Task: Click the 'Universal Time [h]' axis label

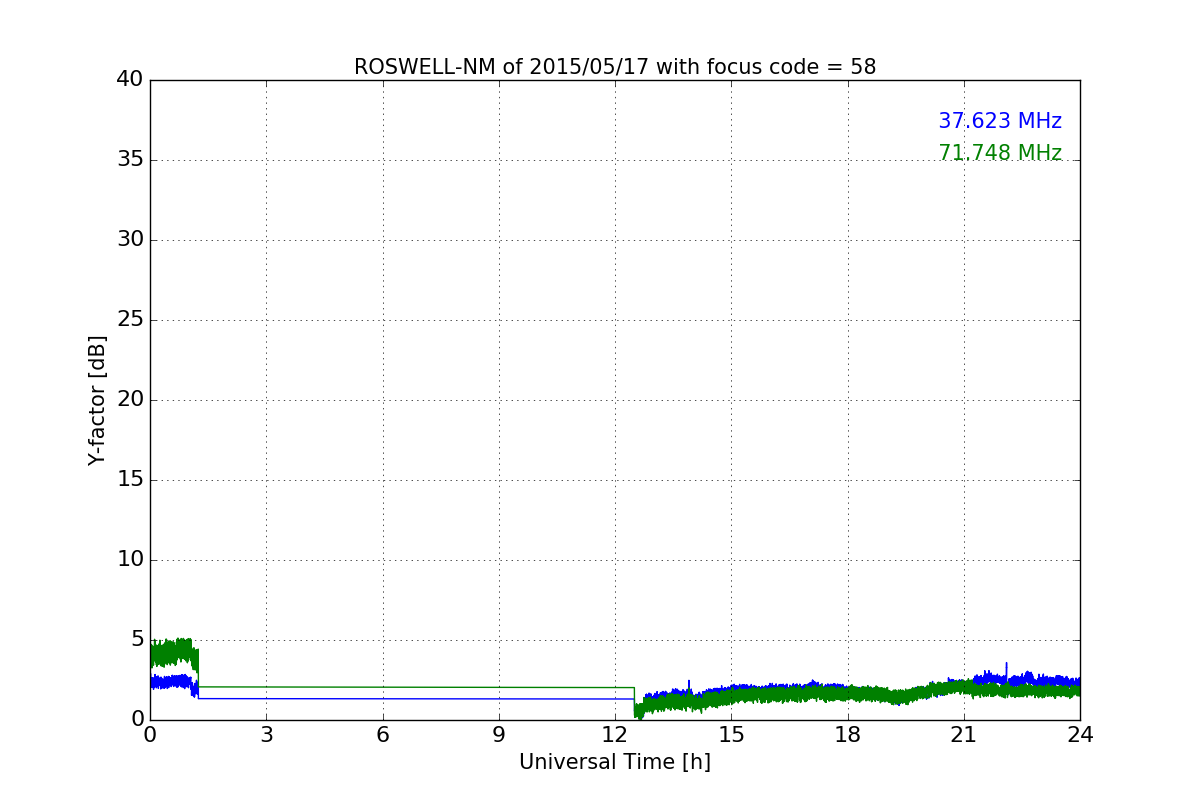Action: point(615,762)
